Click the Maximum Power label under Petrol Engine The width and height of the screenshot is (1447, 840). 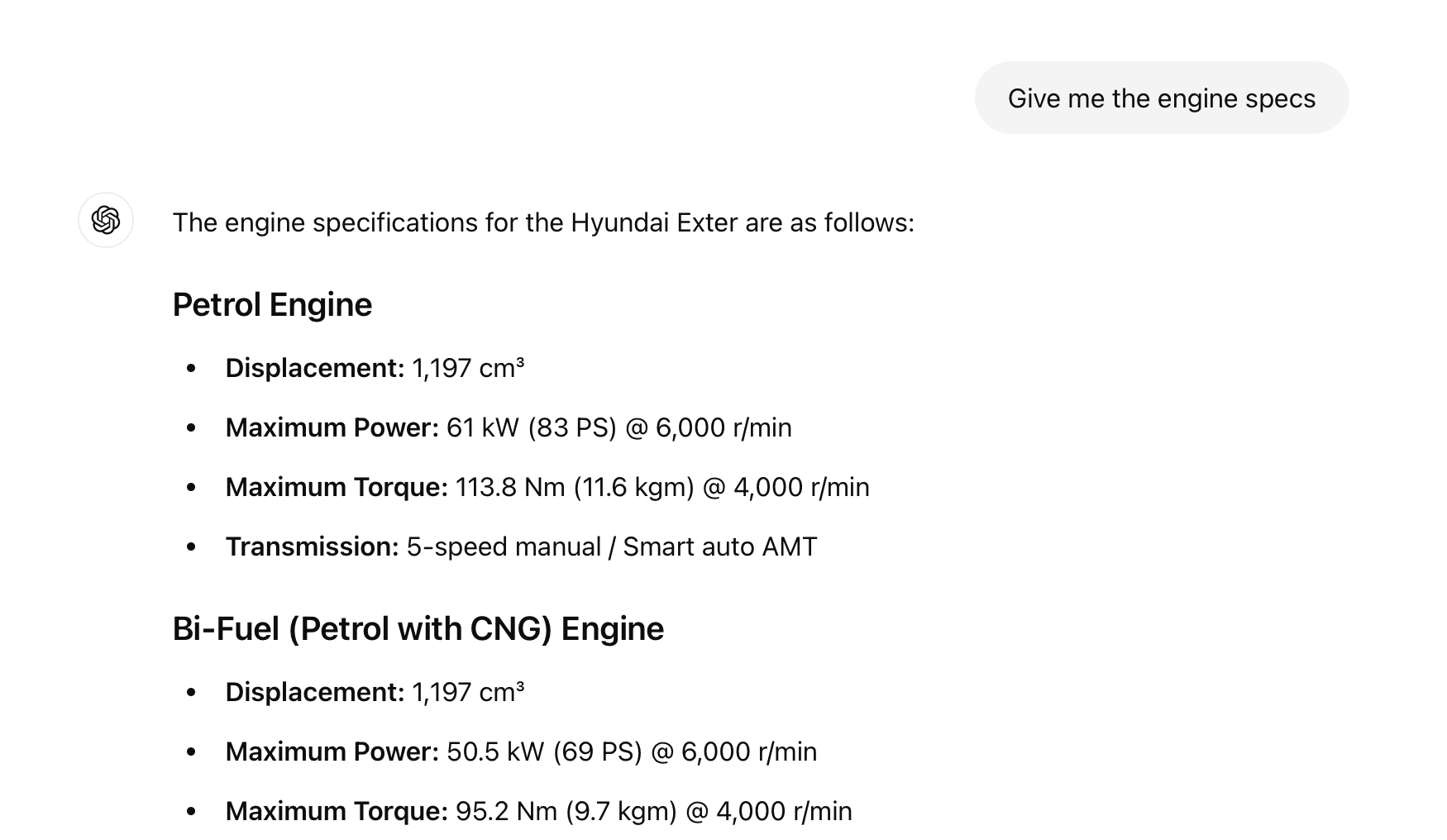(x=332, y=427)
